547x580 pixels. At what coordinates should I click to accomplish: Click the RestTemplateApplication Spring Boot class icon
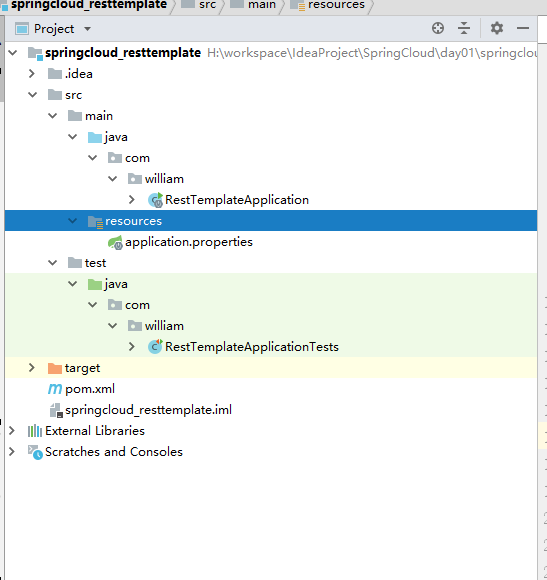155,200
